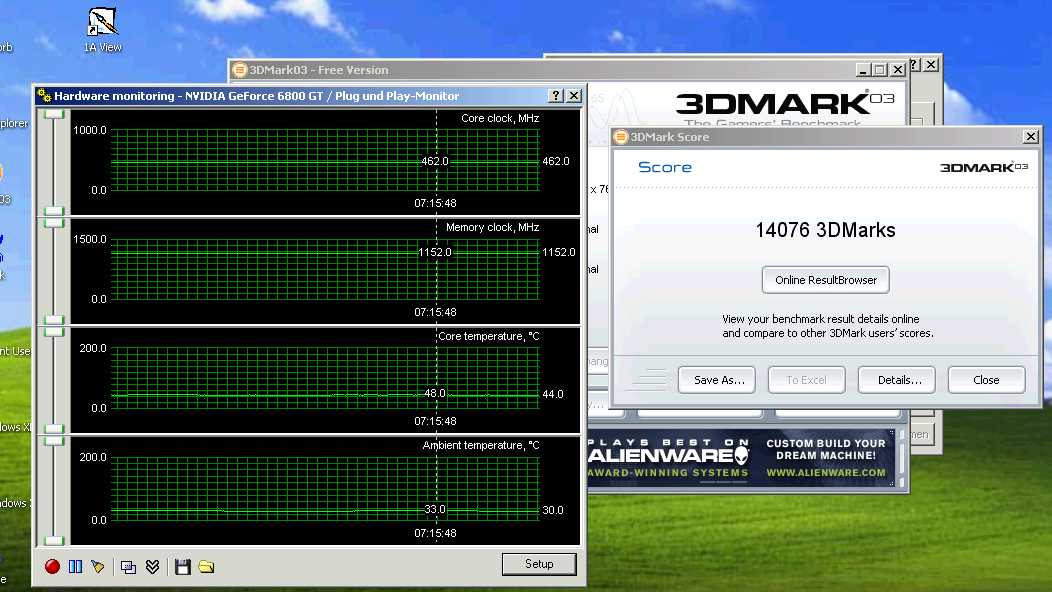Maximize the 3DMark03 - Free Version window
Screen dimensions: 1052x592
(x=880, y=69)
